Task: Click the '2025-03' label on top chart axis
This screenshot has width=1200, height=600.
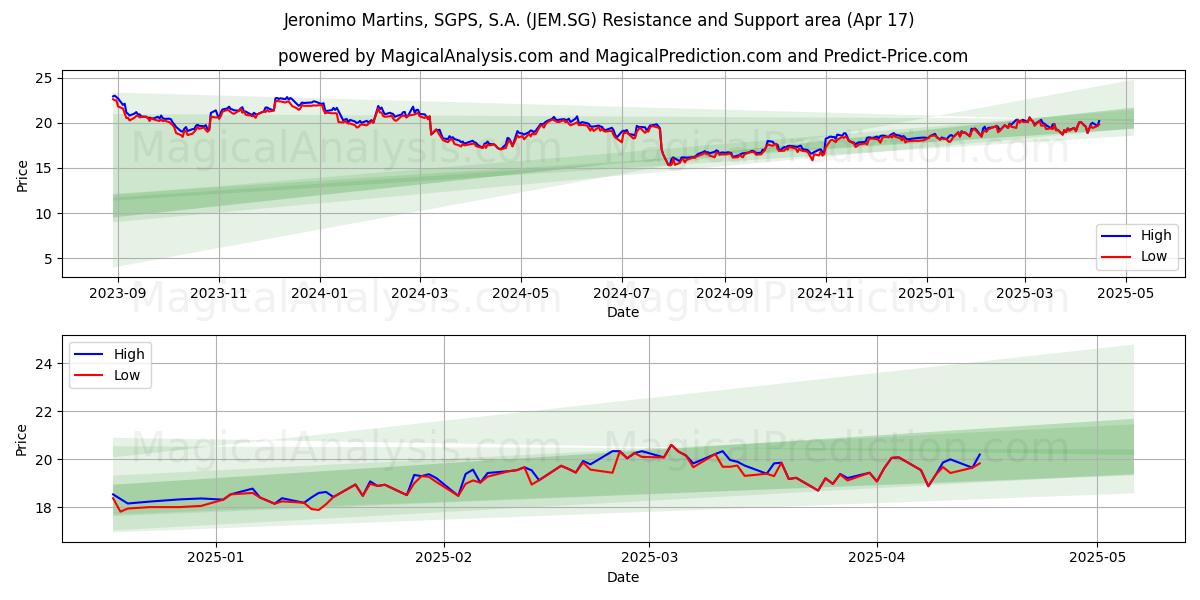Action: tap(1025, 293)
